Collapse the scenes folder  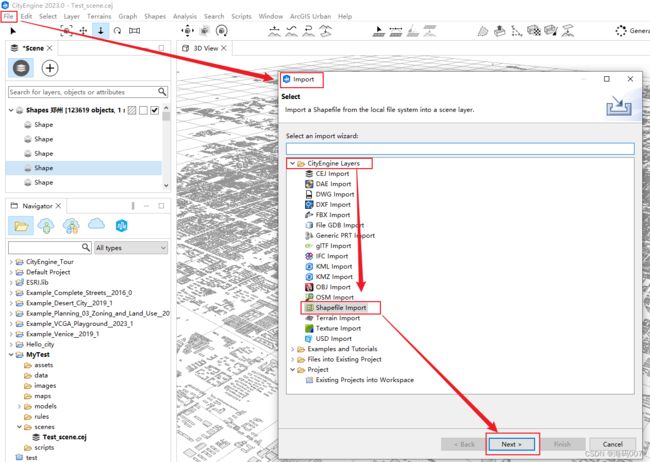point(19,427)
